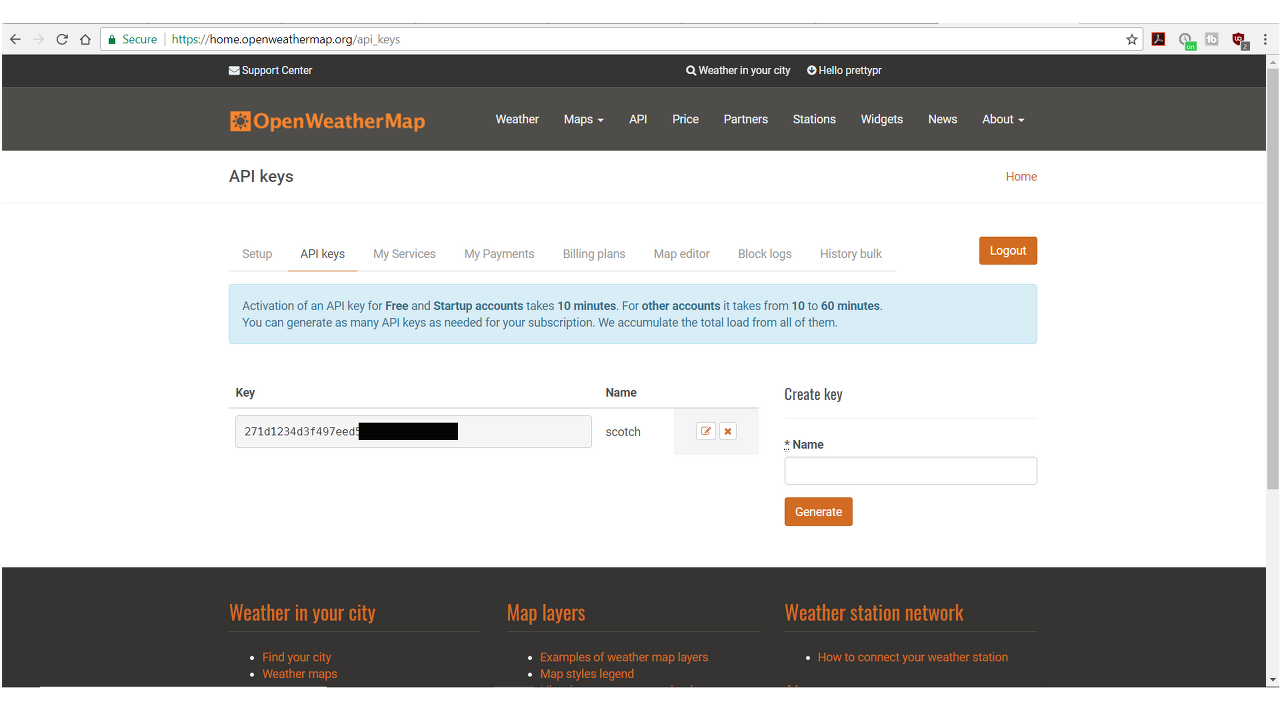Click the API key value field
The width and height of the screenshot is (1280, 720).
coord(413,431)
